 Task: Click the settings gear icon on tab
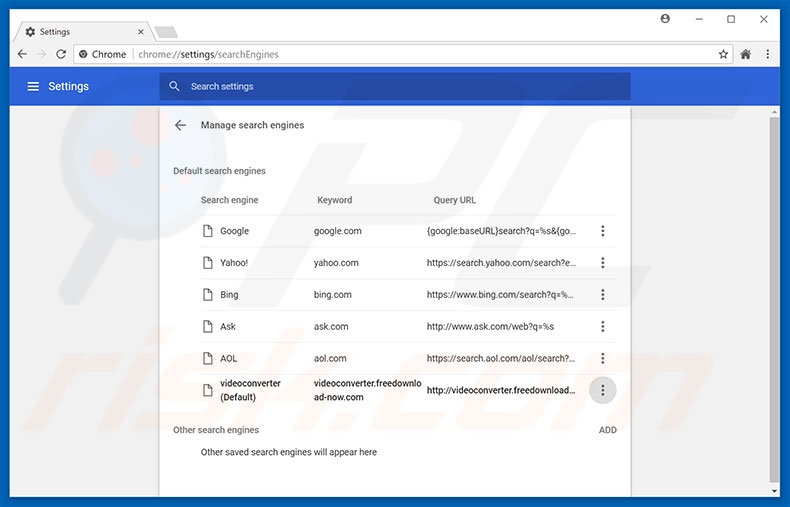click(x=30, y=32)
